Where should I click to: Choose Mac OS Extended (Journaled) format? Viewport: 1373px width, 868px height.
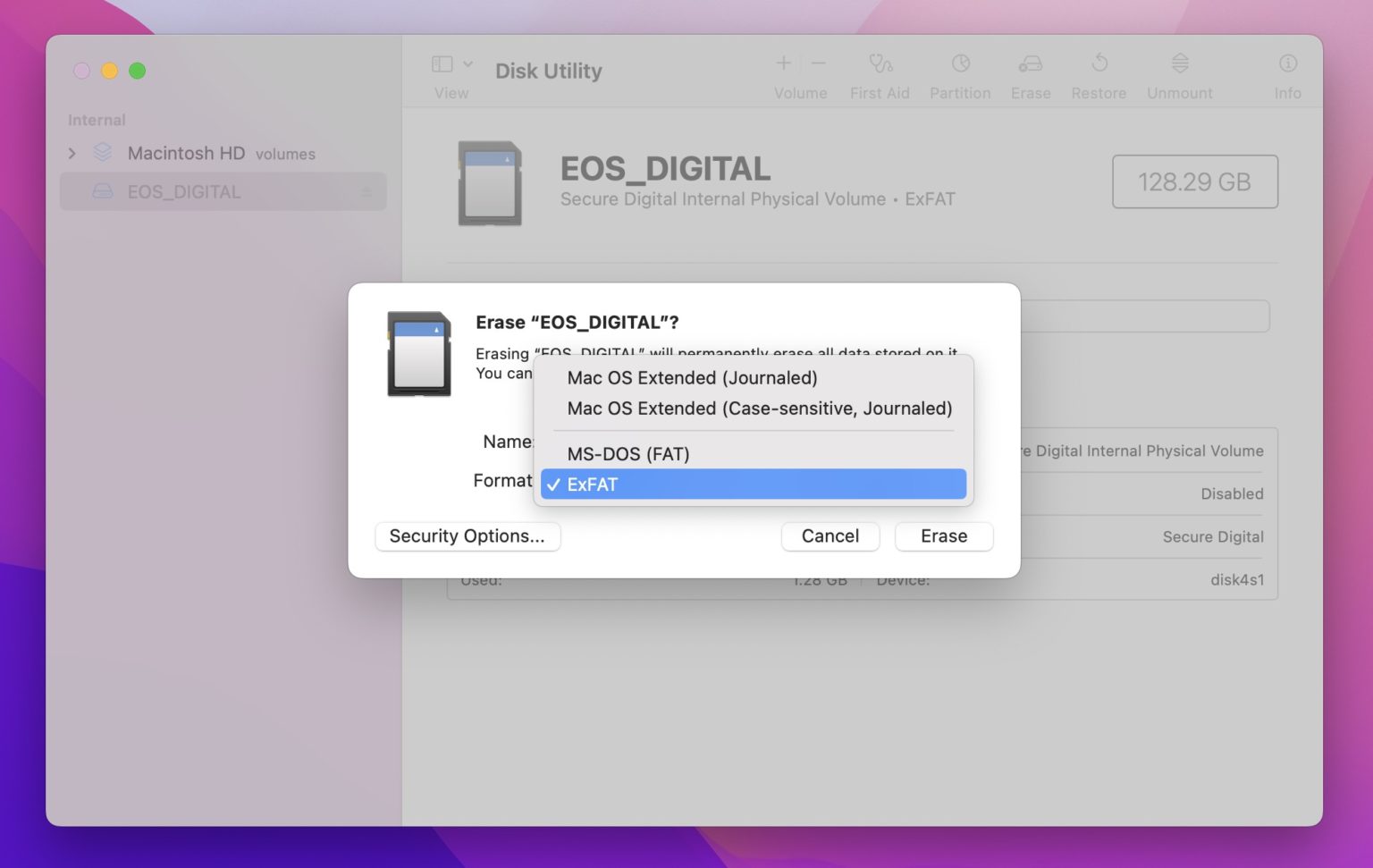click(753, 378)
